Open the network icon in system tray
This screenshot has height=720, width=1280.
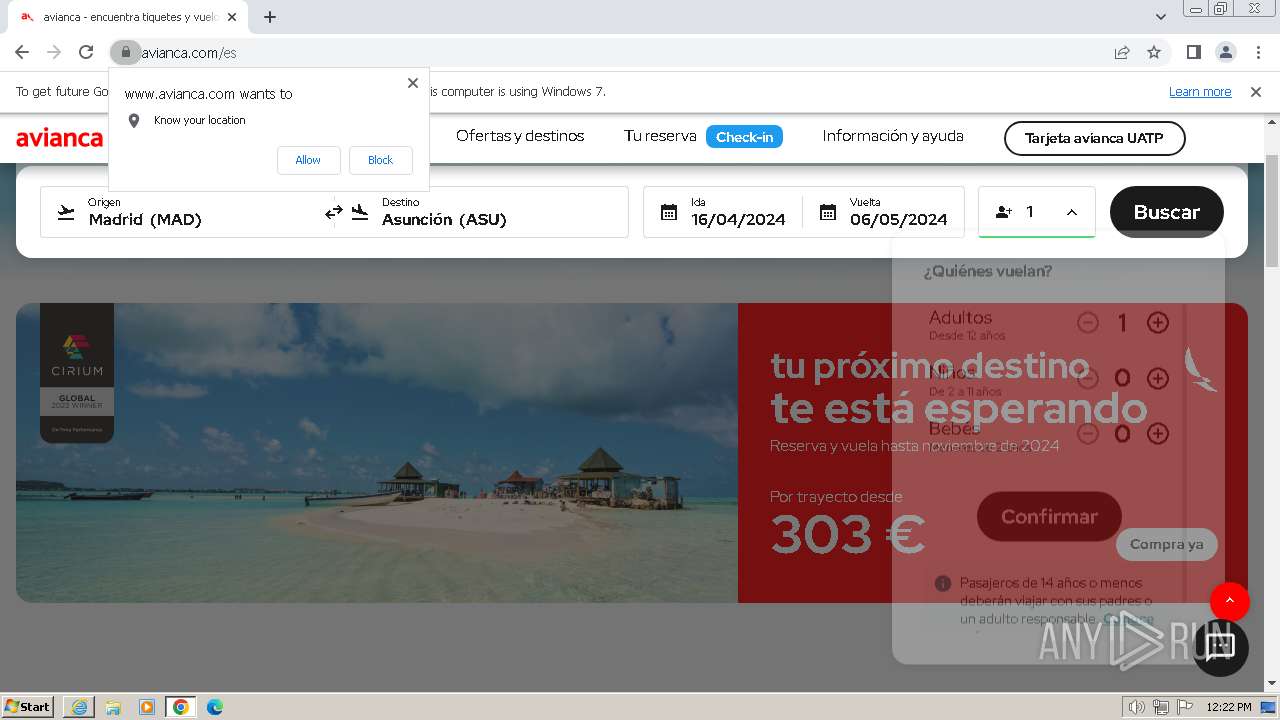[x=1160, y=707]
